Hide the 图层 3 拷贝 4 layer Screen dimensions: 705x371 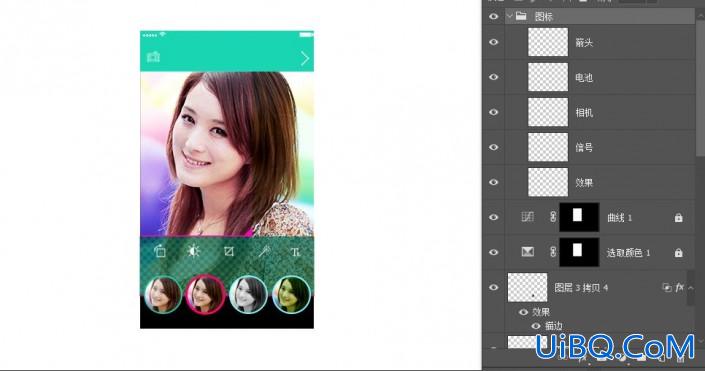(494, 287)
